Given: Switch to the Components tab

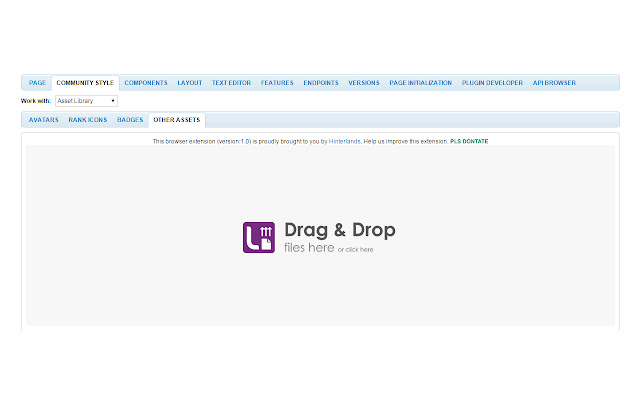Looking at the screenshot, I should pos(146,83).
